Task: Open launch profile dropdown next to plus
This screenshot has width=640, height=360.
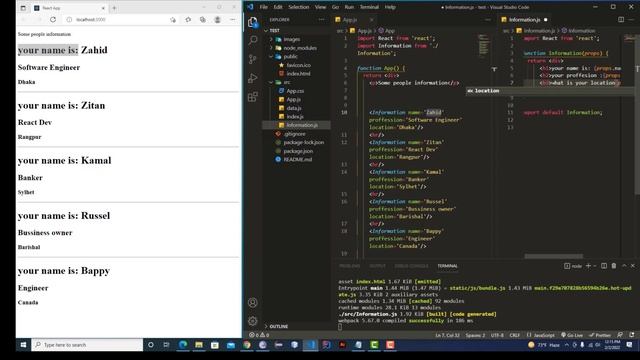Action: (595, 266)
